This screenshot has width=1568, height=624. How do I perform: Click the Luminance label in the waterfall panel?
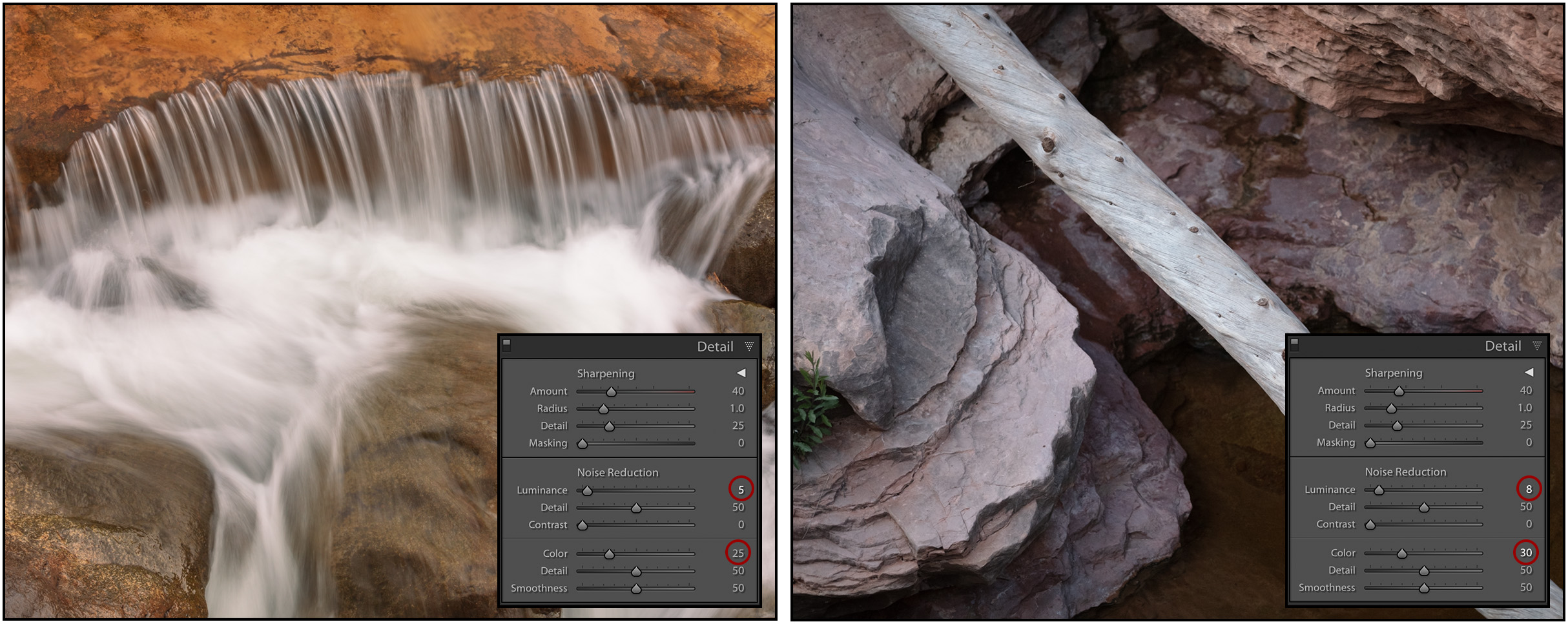[542, 490]
